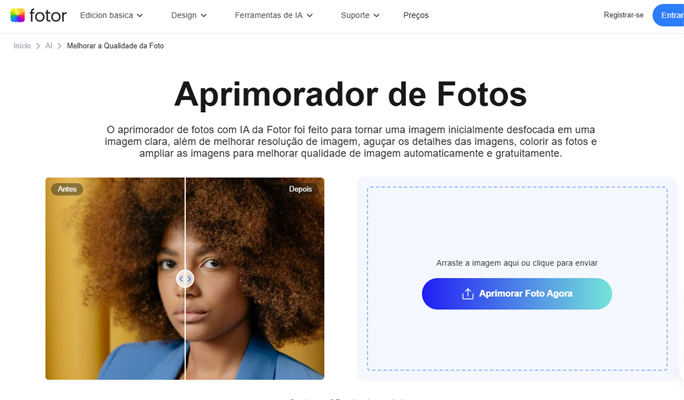The height and width of the screenshot is (400, 684).
Task: Click the dashed image drop area
Action: [x=517, y=278]
